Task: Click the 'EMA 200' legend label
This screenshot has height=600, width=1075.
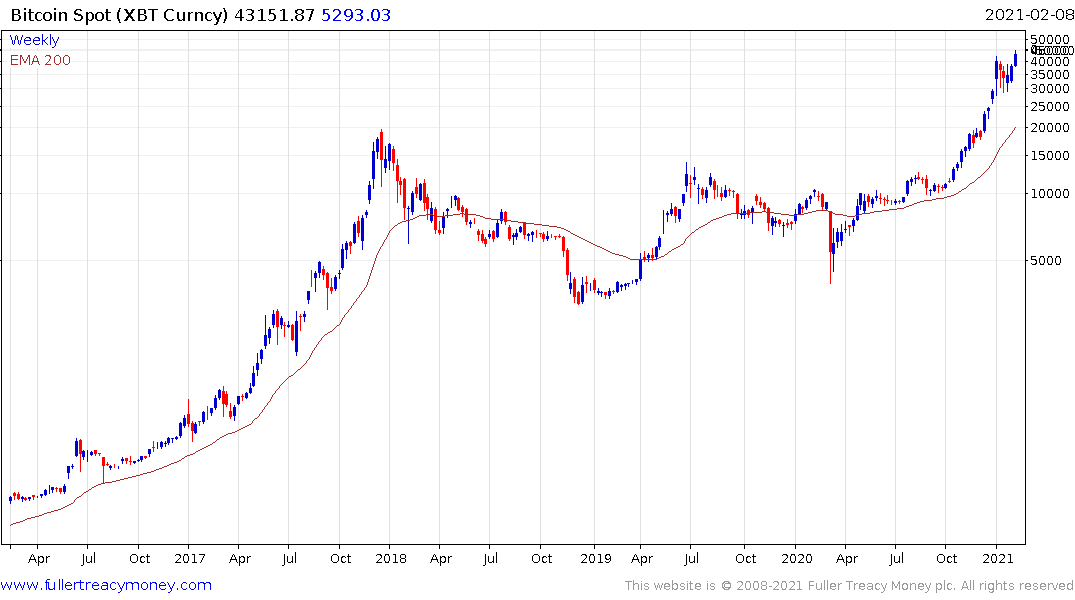Action: coord(40,60)
